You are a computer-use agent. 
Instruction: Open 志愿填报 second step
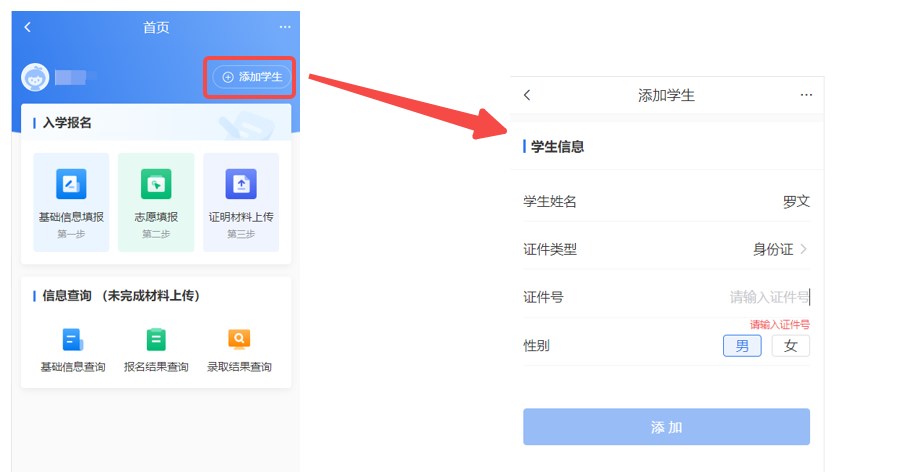pyautogui.click(x=156, y=202)
